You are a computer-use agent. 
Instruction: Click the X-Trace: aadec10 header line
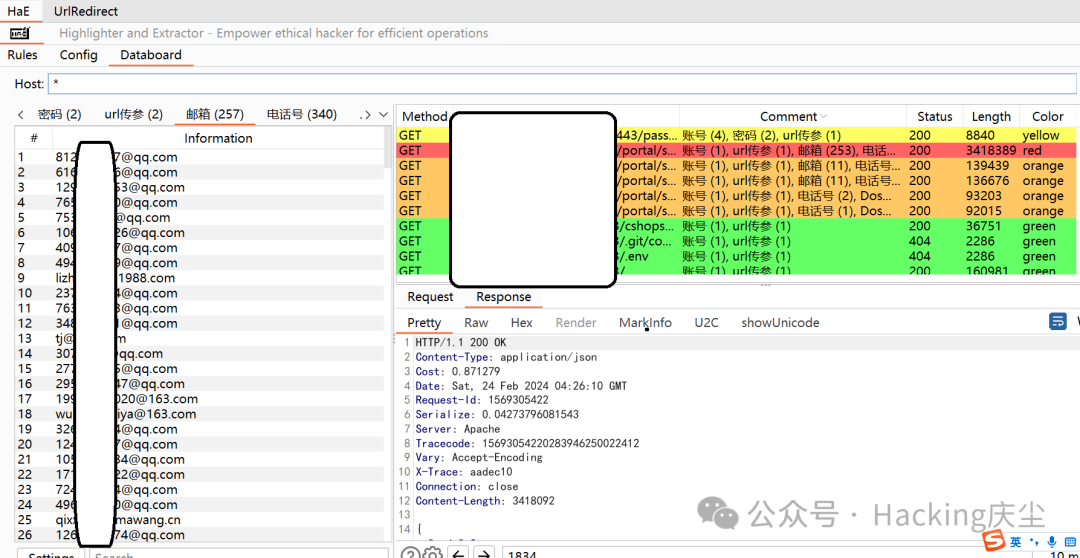point(464,472)
